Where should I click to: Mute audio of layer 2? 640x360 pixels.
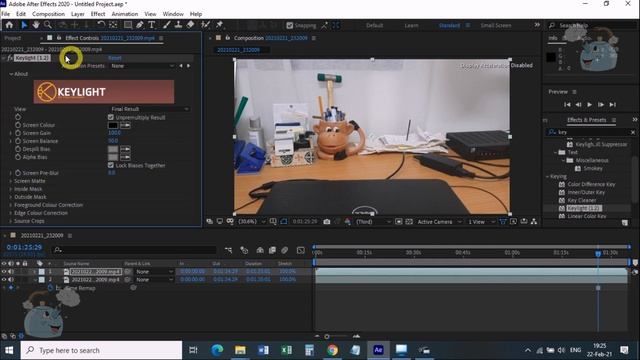click(11, 280)
